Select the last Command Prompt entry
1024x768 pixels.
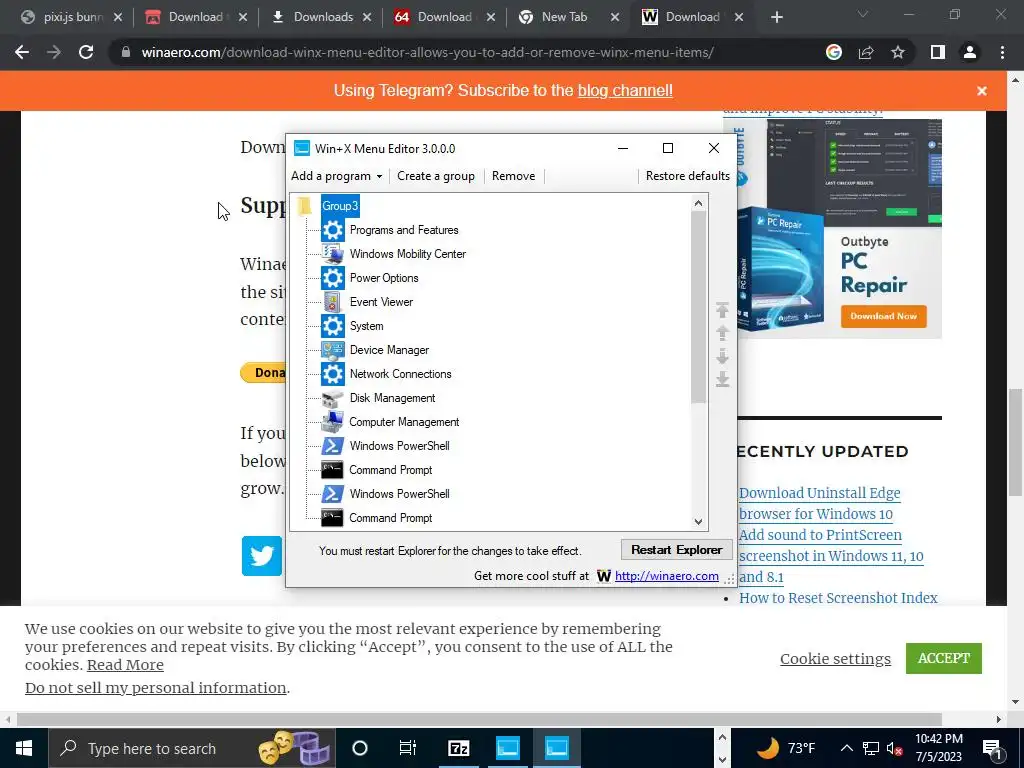coord(391,518)
